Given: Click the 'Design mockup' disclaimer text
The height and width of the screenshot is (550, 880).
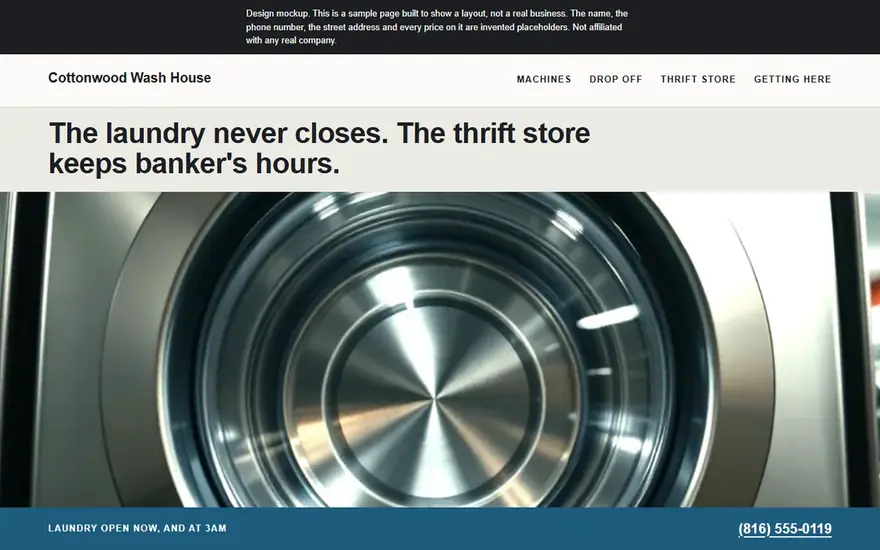Looking at the screenshot, I should point(437,27).
